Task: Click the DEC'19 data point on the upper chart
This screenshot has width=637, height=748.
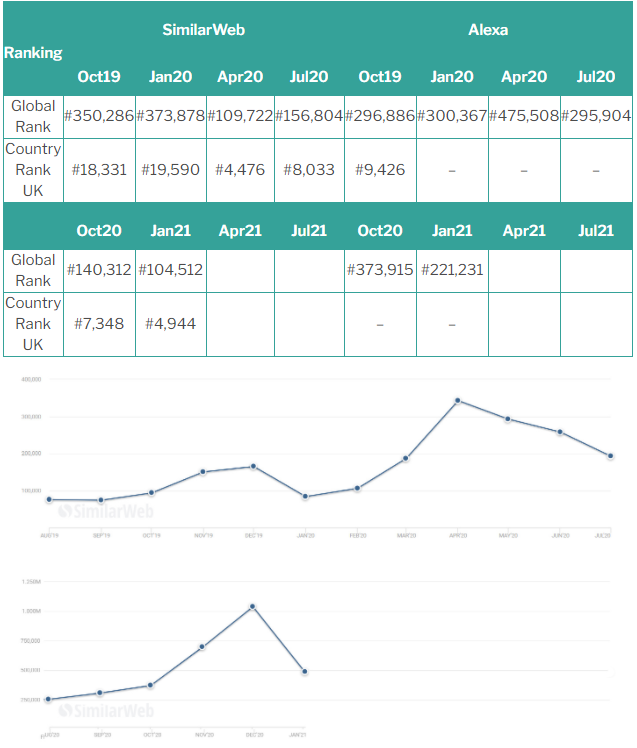Action: [253, 466]
